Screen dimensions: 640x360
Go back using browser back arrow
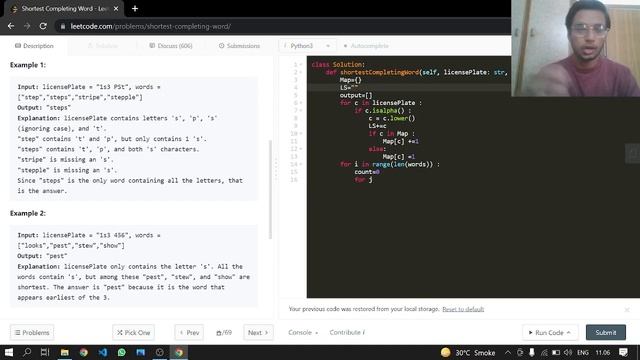pyautogui.click(x=11, y=26)
